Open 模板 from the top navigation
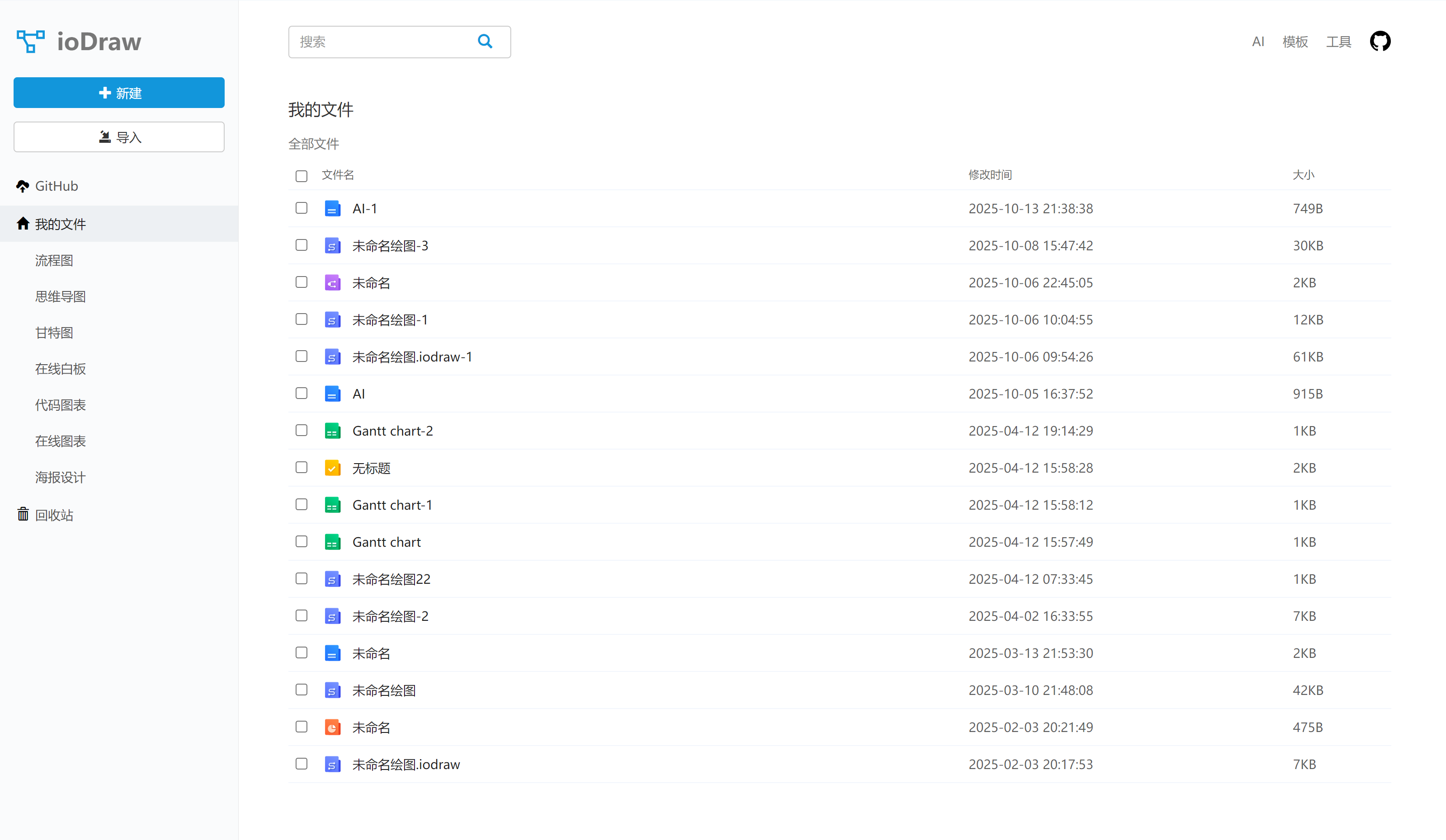Viewport: 1446px width, 840px height. tap(1295, 41)
